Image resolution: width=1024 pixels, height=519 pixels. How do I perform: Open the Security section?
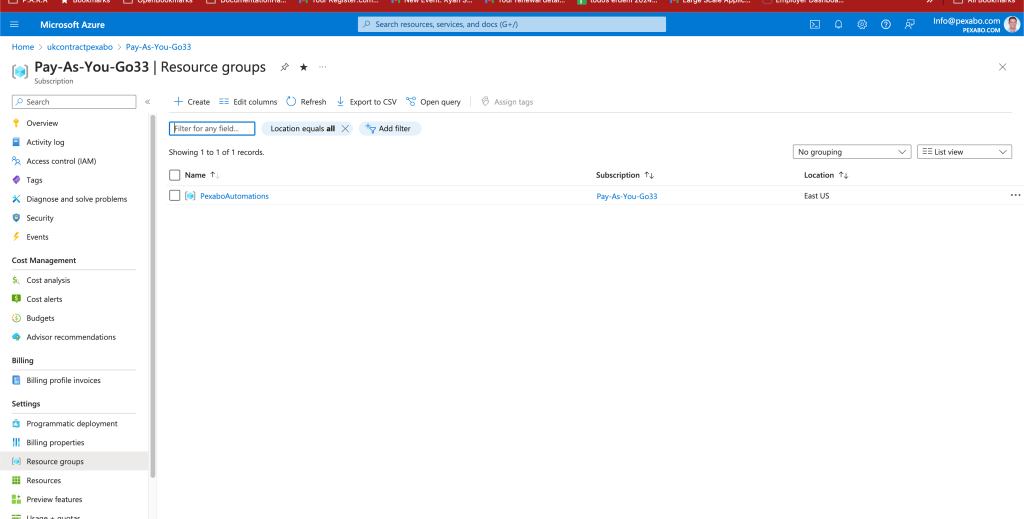pos(40,218)
